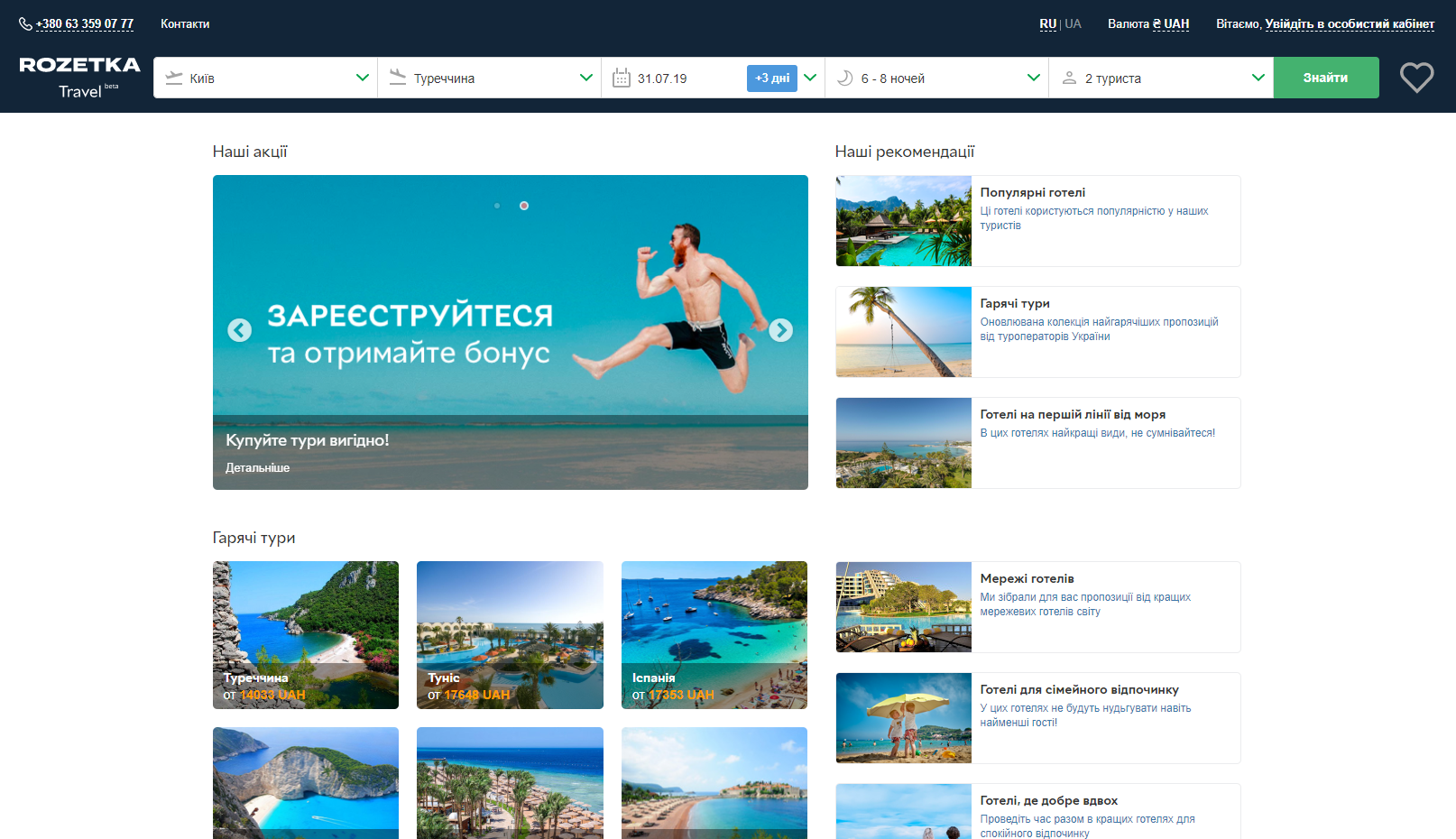The width and height of the screenshot is (1456, 839).
Task: Expand the Туреччина destination dropdown
Action: [489, 78]
